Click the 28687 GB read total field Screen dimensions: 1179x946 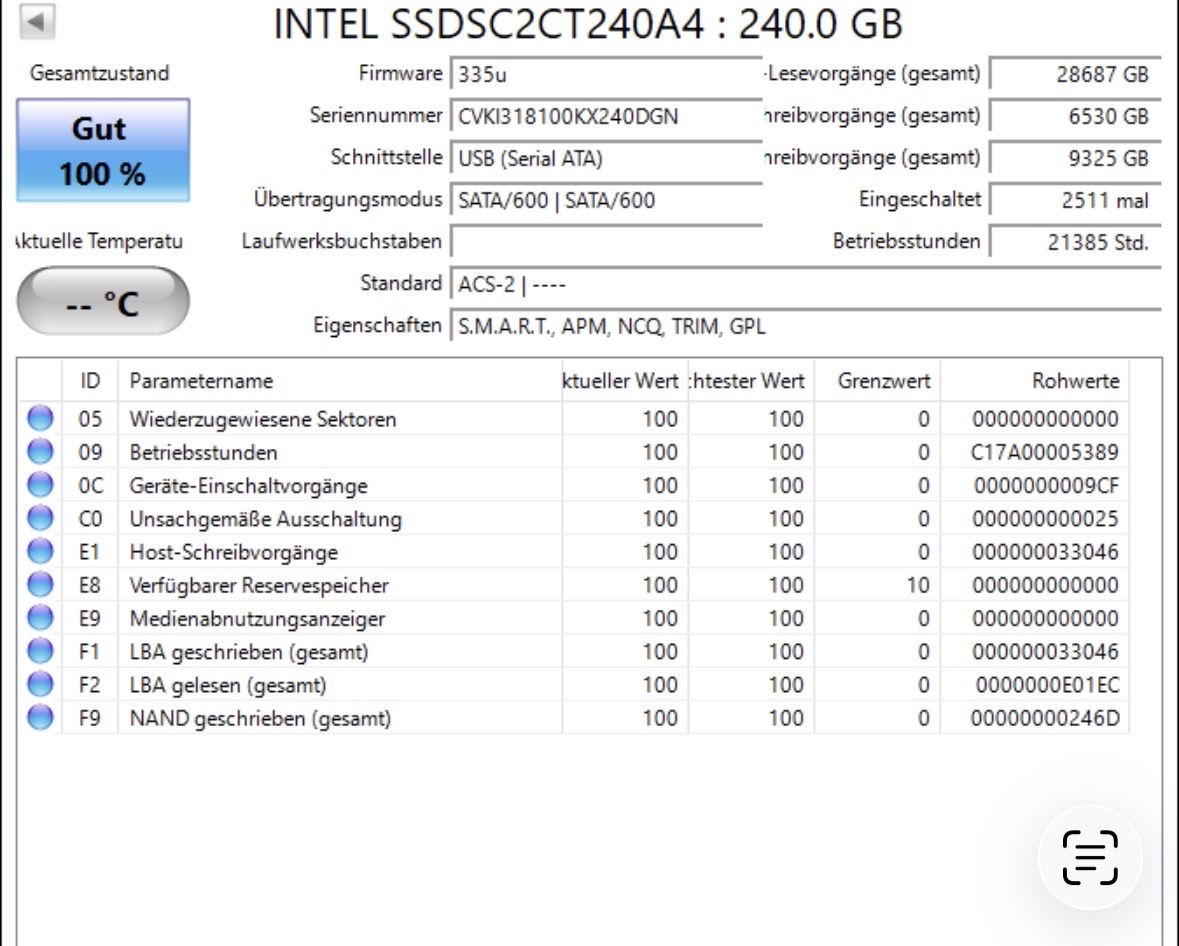[1075, 74]
